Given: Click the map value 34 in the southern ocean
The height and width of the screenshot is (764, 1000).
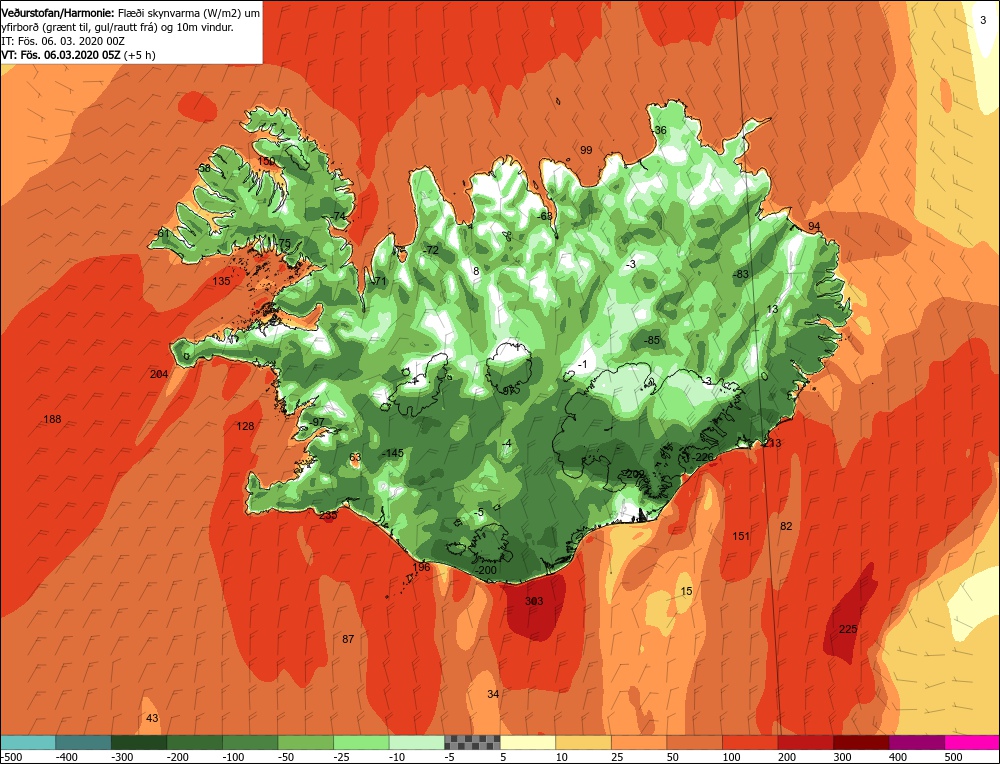Looking at the screenshot, I should (492, 693).
